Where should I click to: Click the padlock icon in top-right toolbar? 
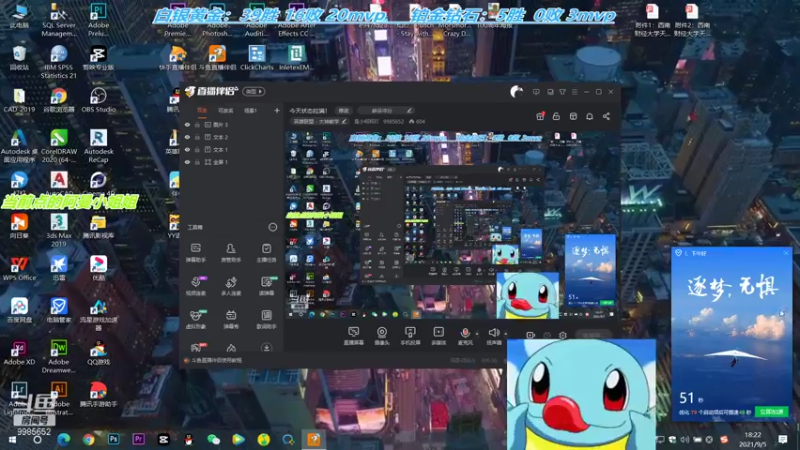pos(556,116)
